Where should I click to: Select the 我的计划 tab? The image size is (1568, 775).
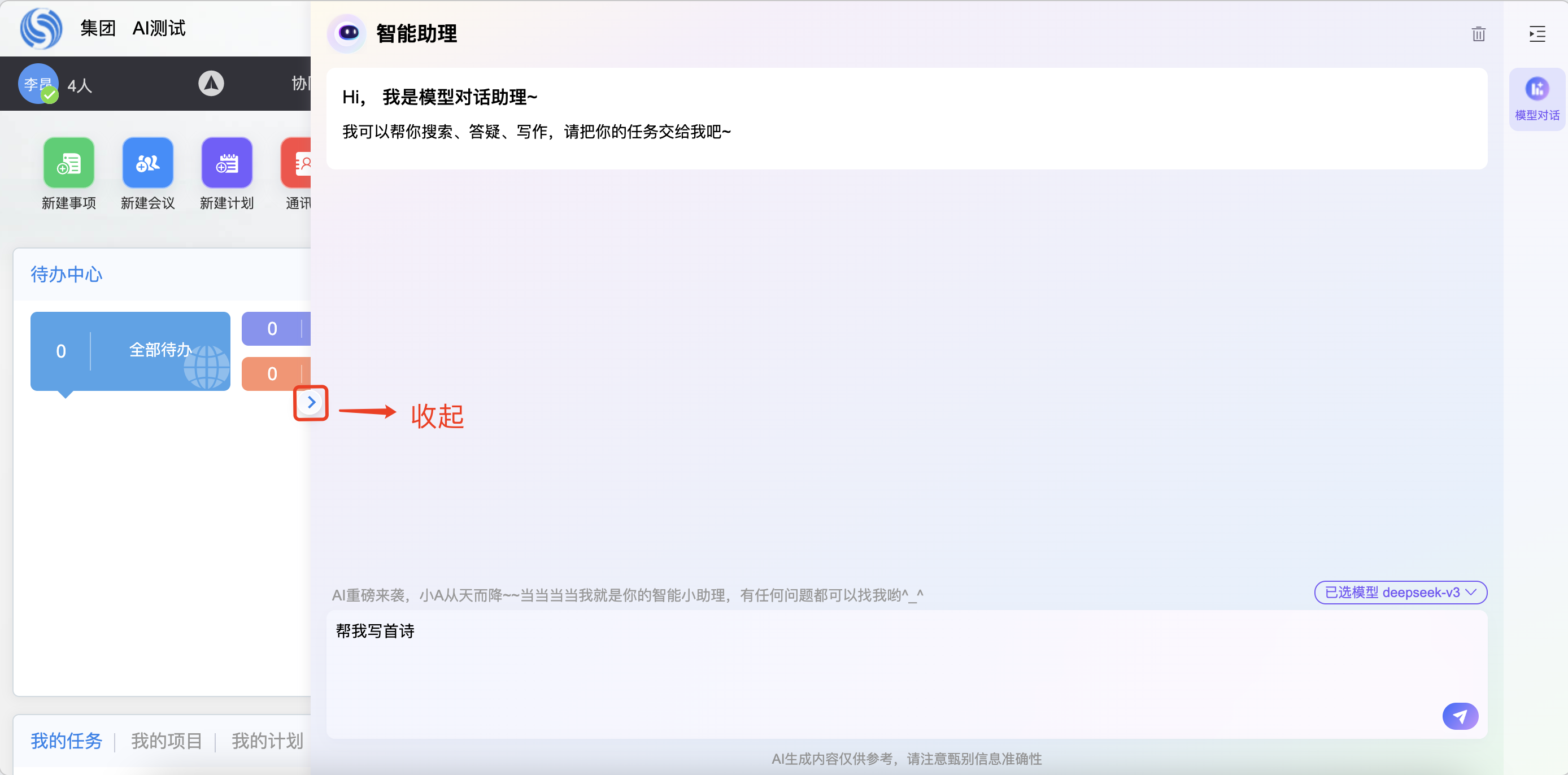pos(267,741)
